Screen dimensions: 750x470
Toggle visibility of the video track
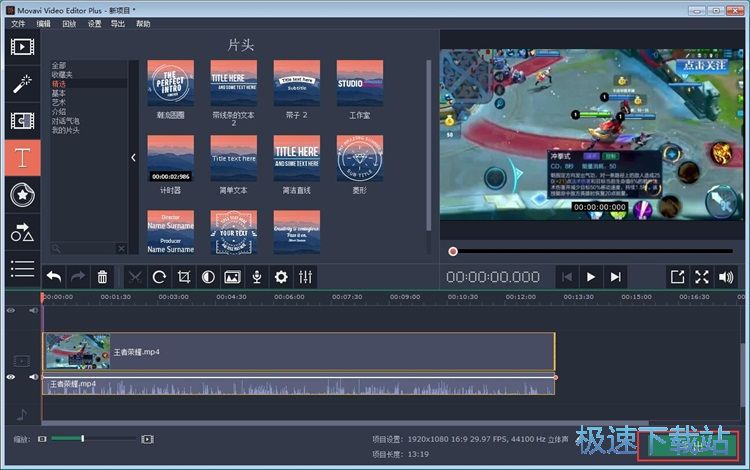[x=11, y=377]
